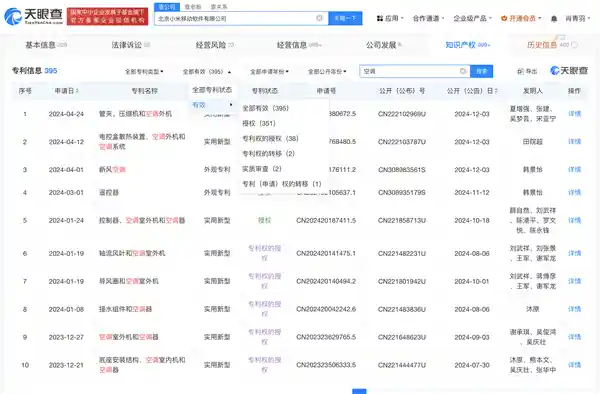
Task: Click patent name 管夹、压缩机和空调外机
Action: pyautogui.click(x=135, y=114)
